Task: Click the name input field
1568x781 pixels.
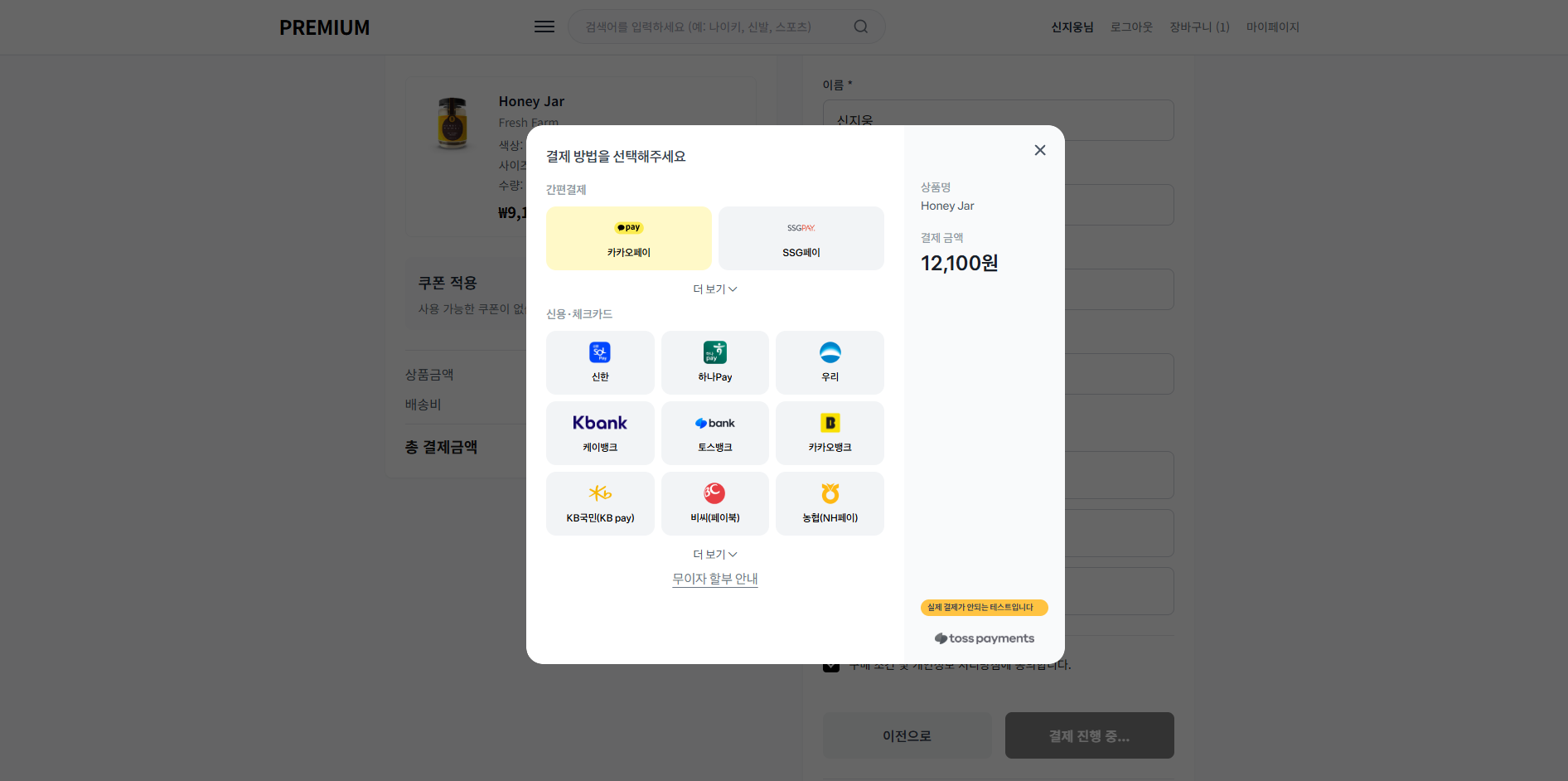Action: [998, 120]
